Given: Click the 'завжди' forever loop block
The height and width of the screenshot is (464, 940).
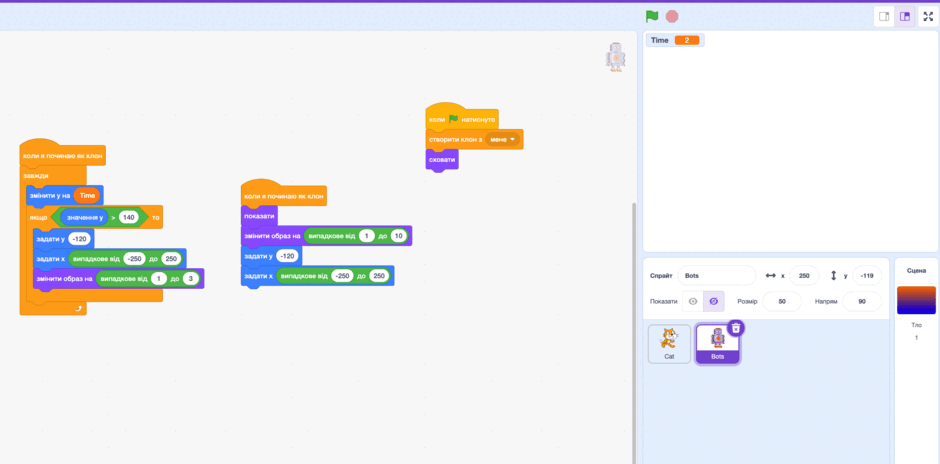Looking at the screenshot, I should [37, 176].
